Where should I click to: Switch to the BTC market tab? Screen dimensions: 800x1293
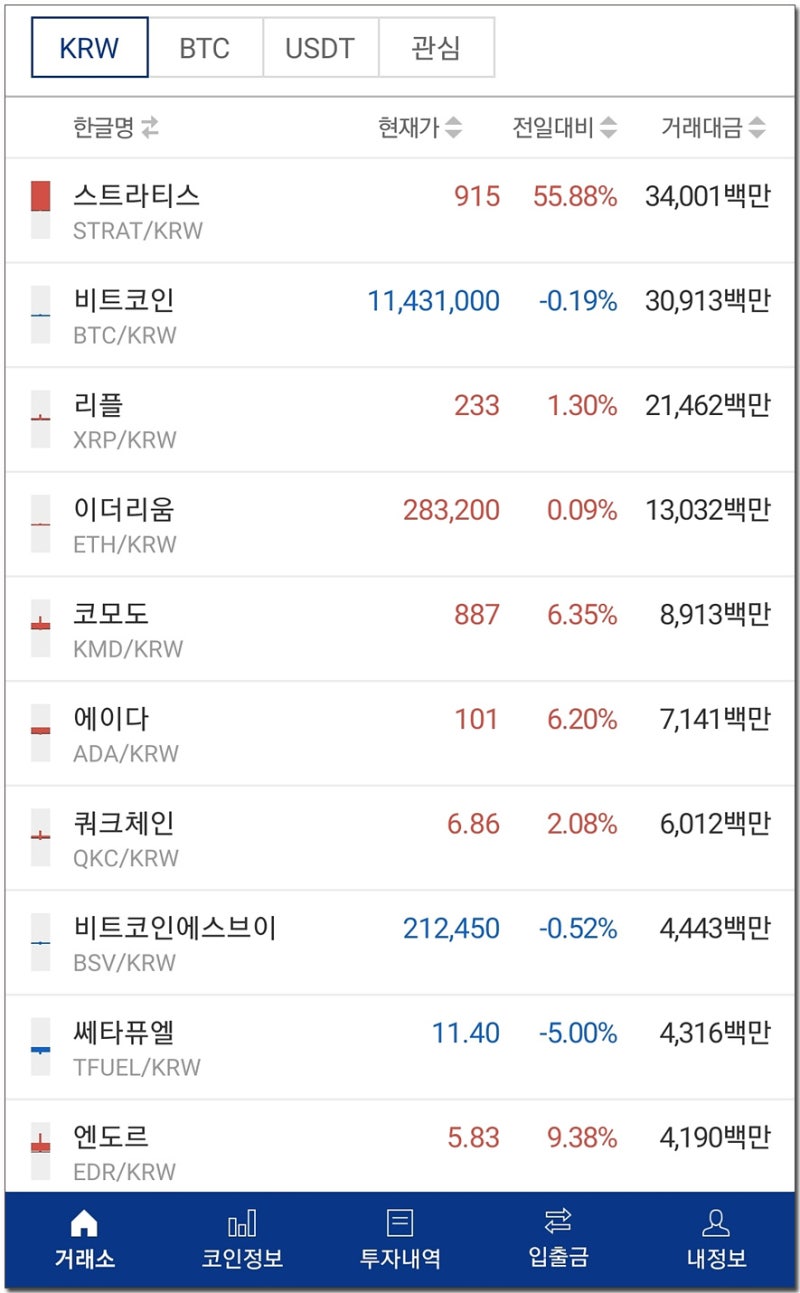click(203, 47)
